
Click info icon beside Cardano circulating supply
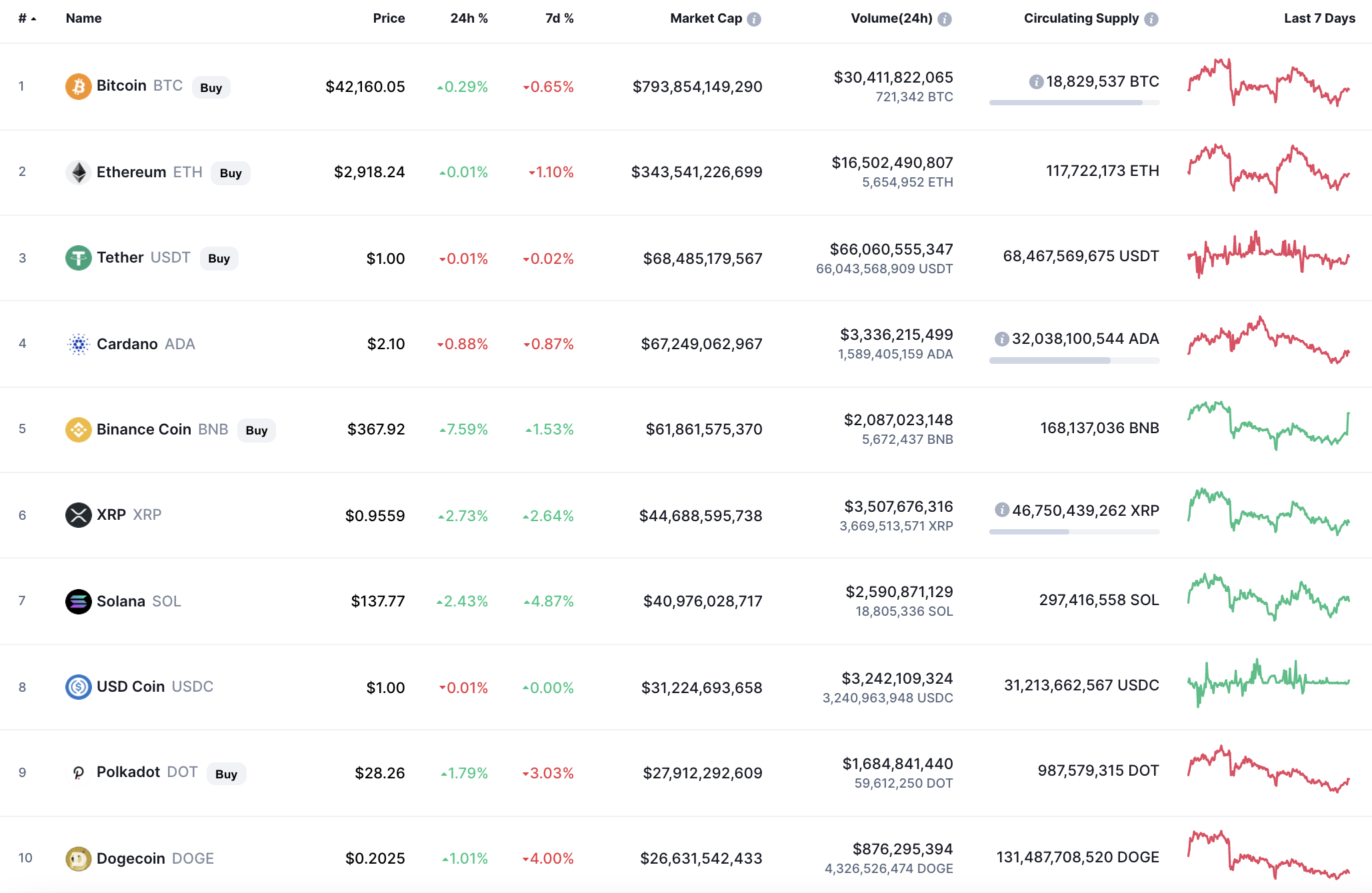point(1002,339)
